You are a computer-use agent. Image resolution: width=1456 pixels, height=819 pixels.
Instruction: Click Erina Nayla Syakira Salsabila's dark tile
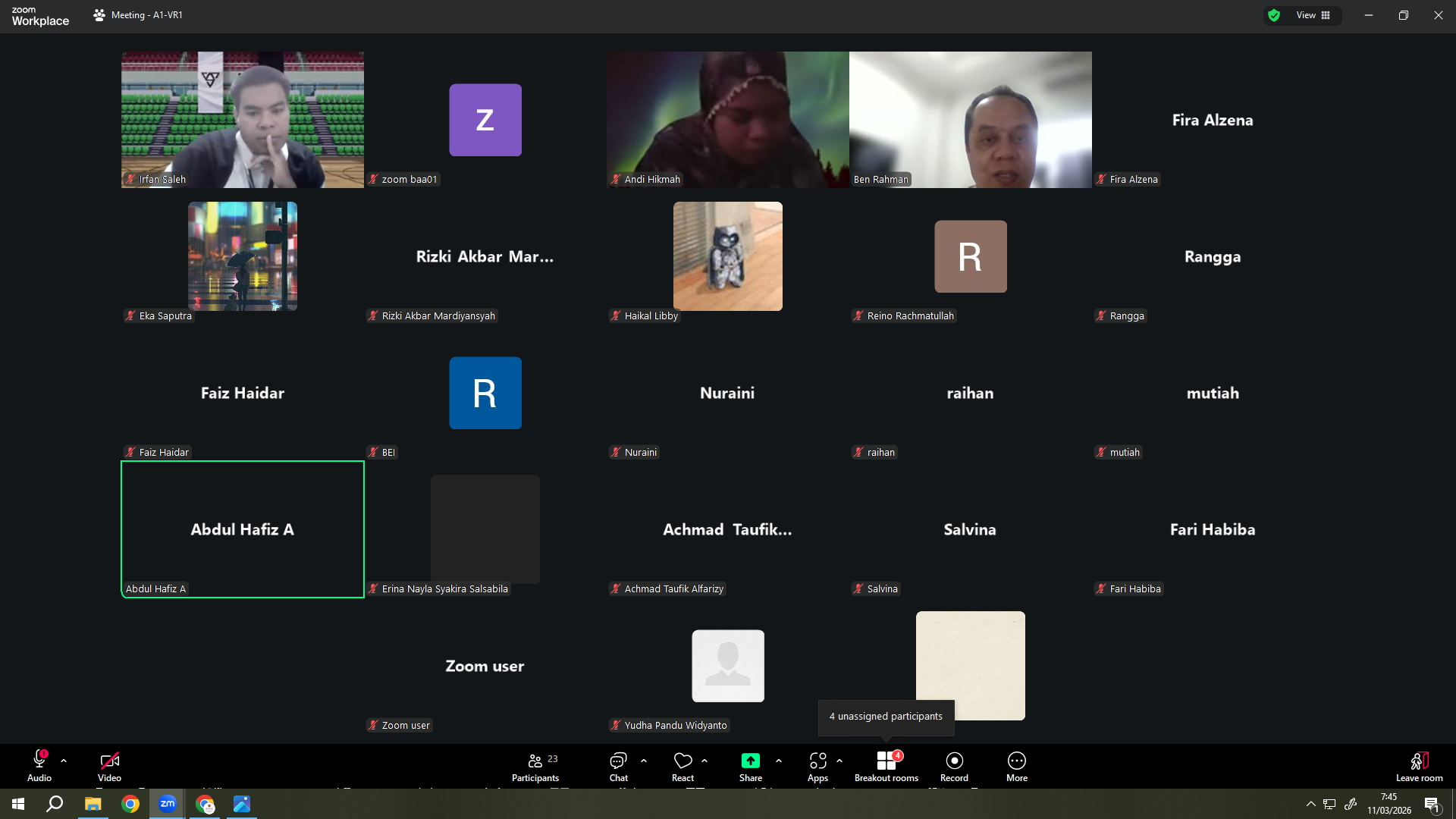485,529
